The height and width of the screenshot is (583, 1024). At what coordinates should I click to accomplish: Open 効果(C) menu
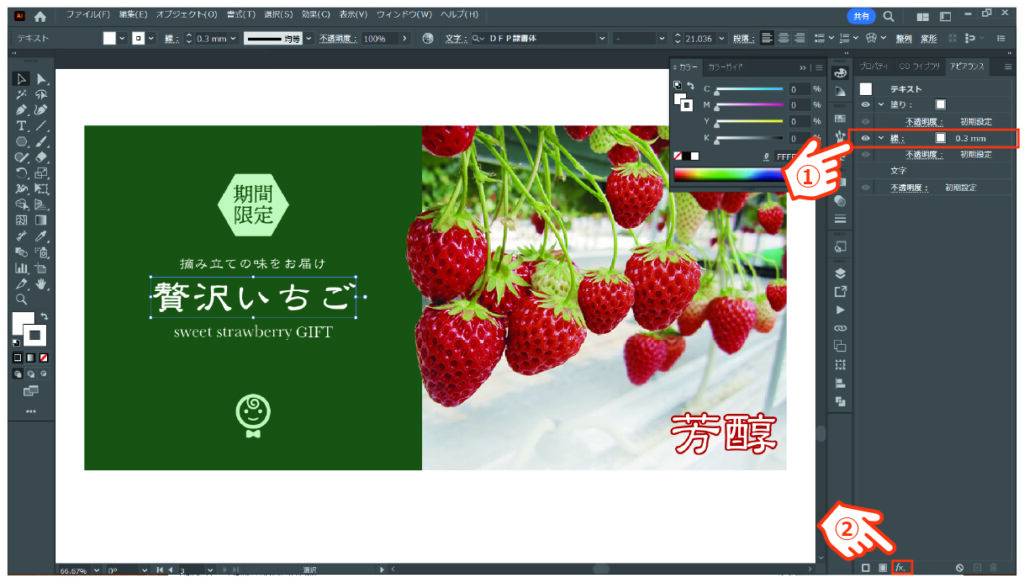(315, 14)
